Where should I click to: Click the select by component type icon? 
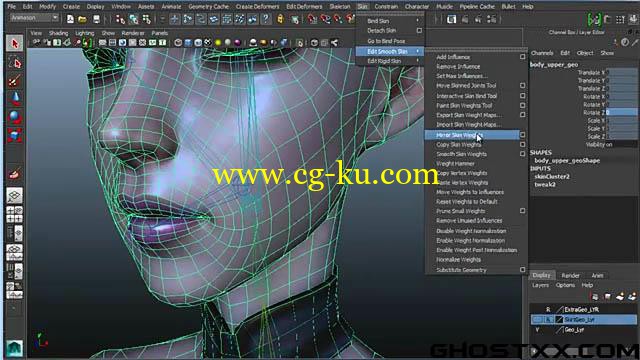[147, 19]
